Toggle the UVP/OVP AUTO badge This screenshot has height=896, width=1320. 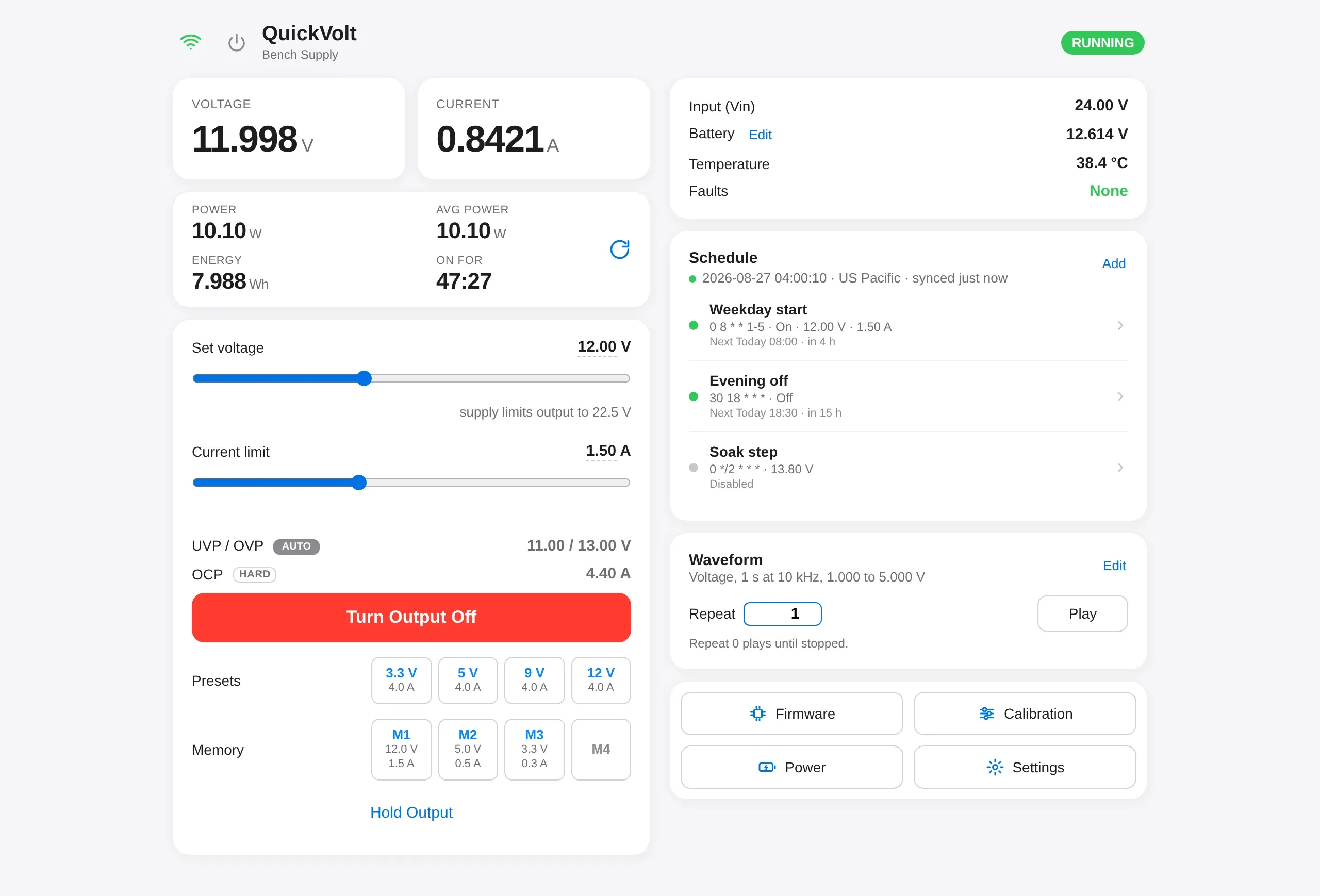pyautogui.click(x=296, y=546)
